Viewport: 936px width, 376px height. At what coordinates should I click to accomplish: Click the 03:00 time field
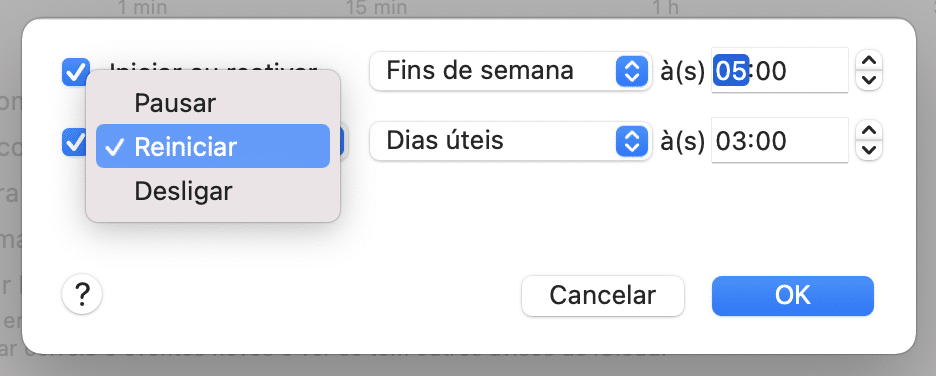pos(780,141)
